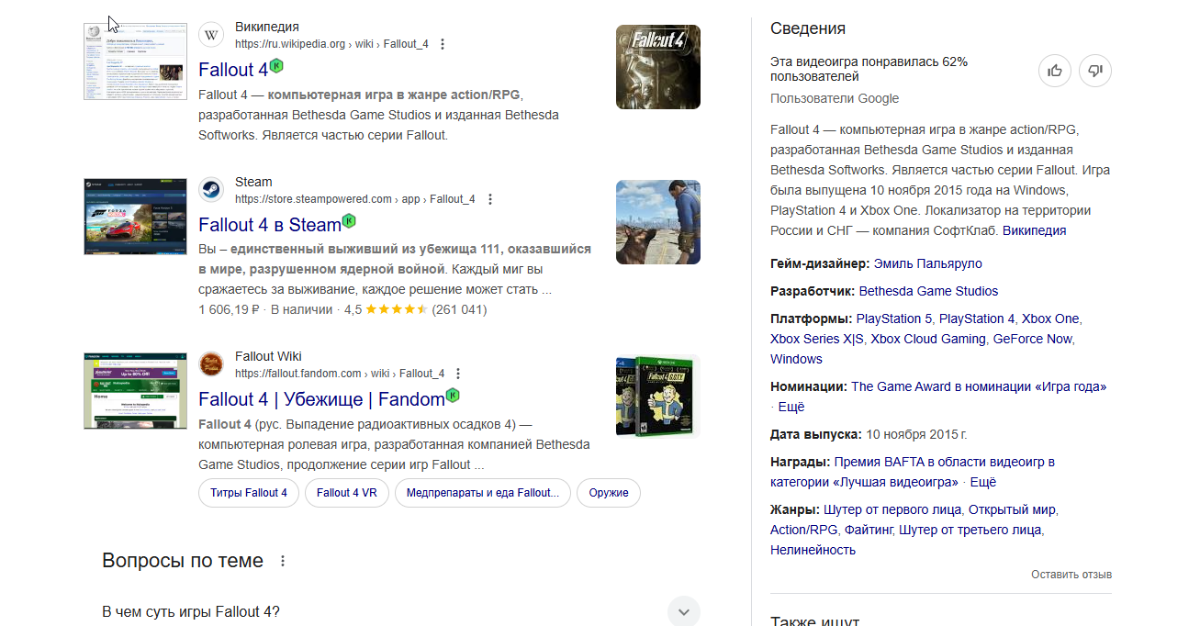The height and width of the screenshot is (626, 1200).
Task: Click the Fallout Wiki favicon icon
Action: point(211,364)
